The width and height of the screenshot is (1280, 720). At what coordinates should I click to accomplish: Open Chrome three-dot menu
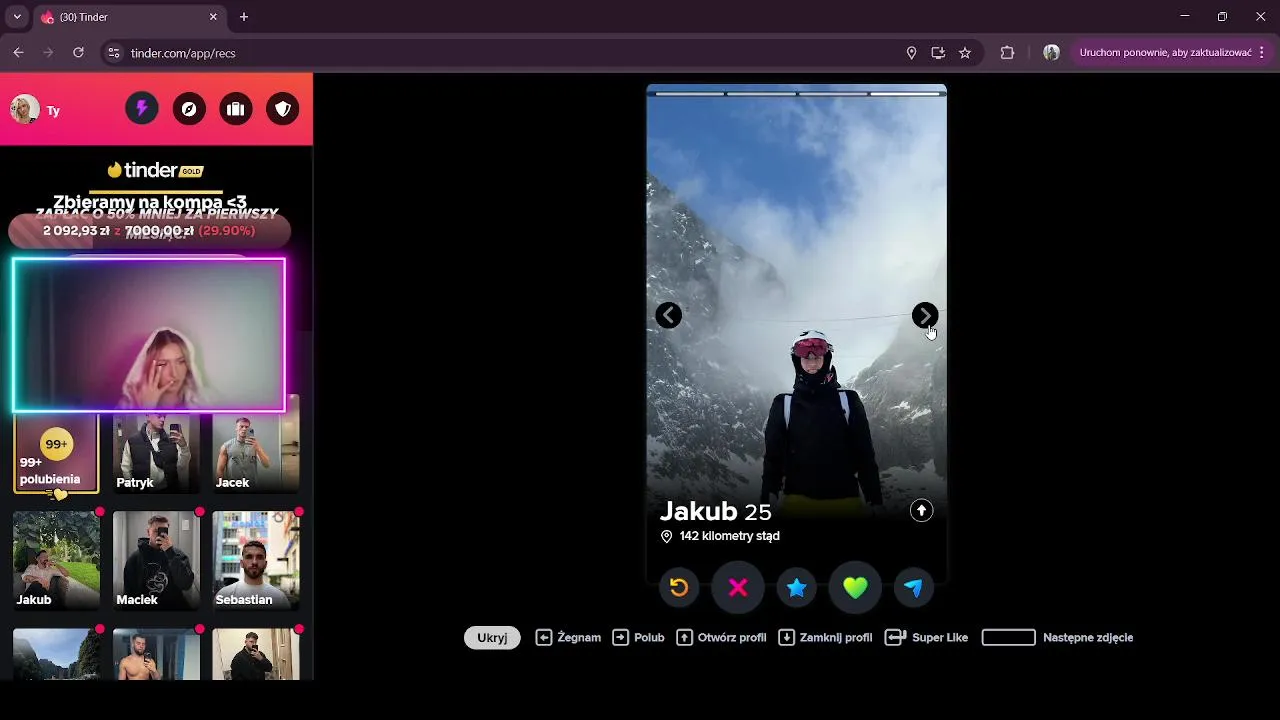(x=1262, y=53)
